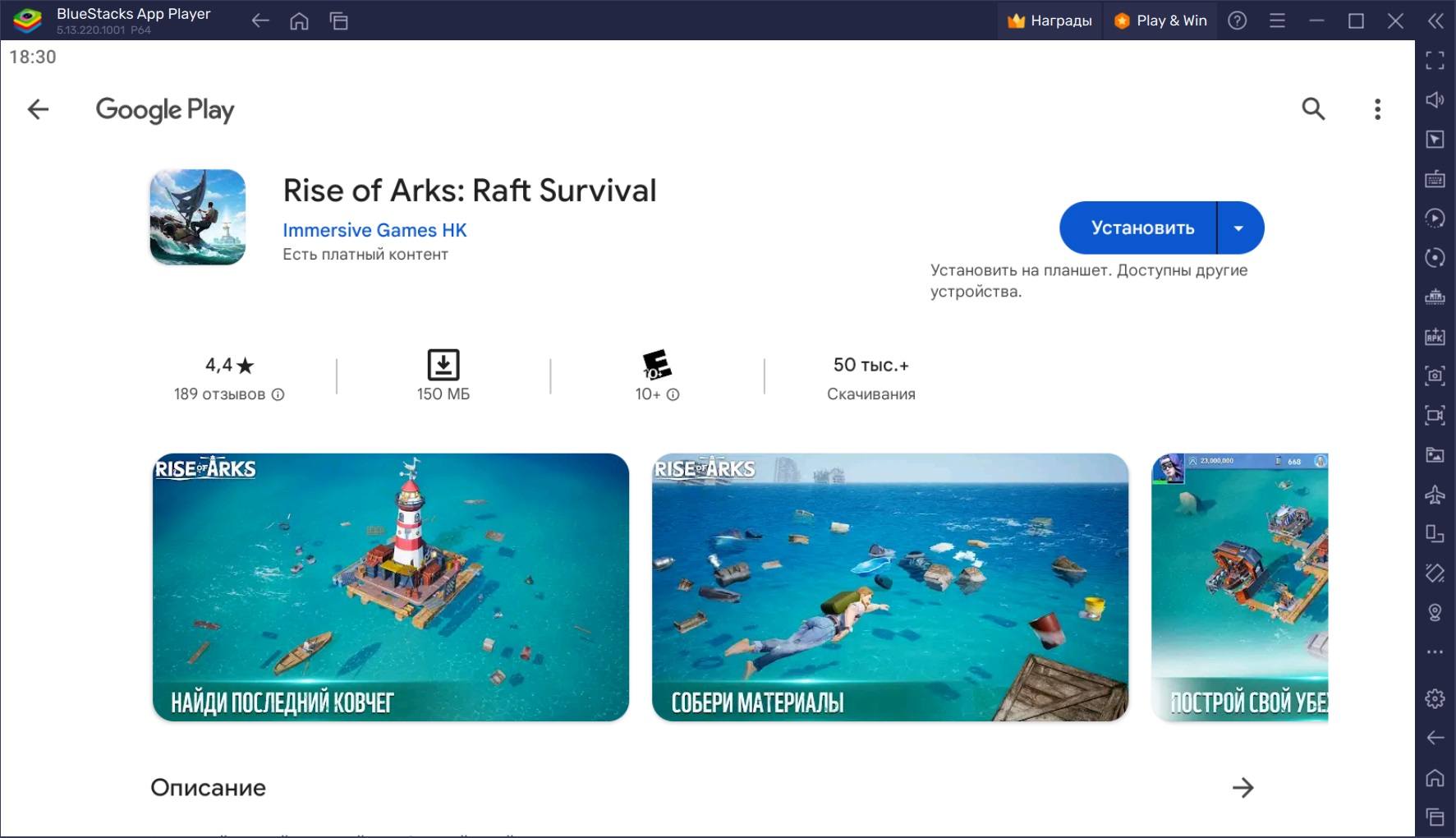1456x838 pixels.
Task: Click the sidebar screen record icon
Action: tap(1435, 415)
